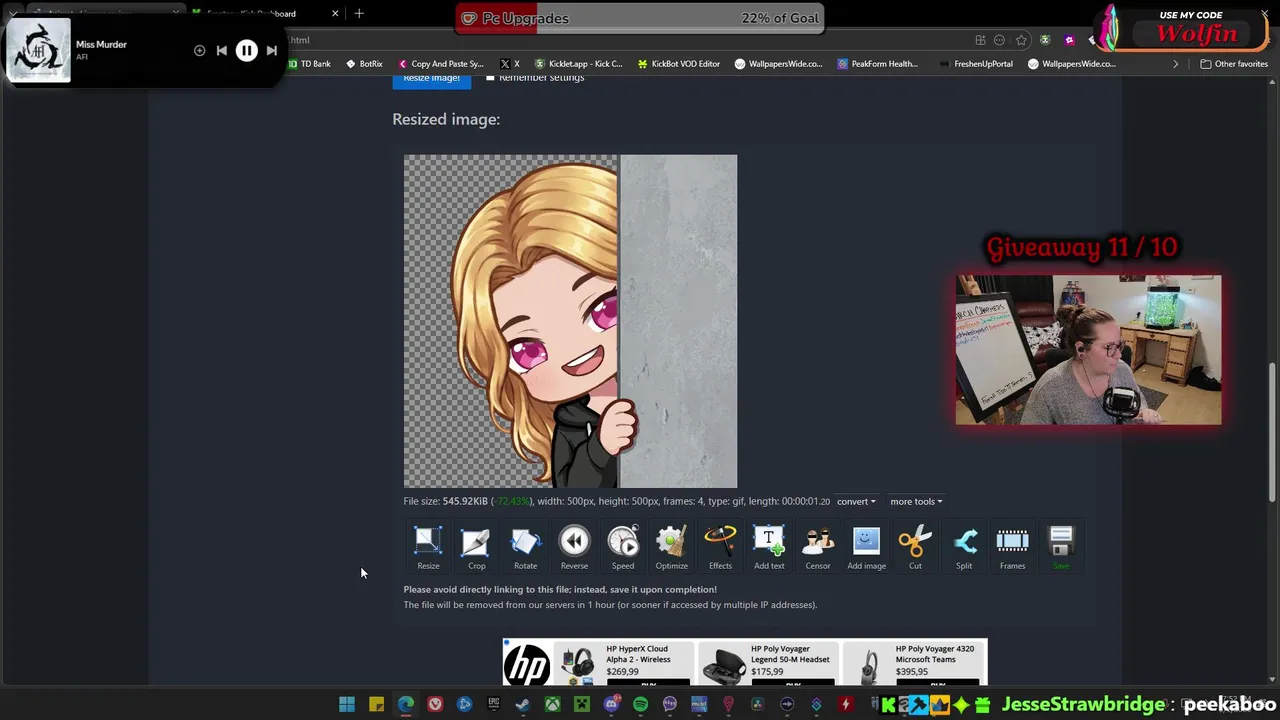Skip to next track in media player
This screenshot has height=720, width=1280.
click(x=271, y=50)
